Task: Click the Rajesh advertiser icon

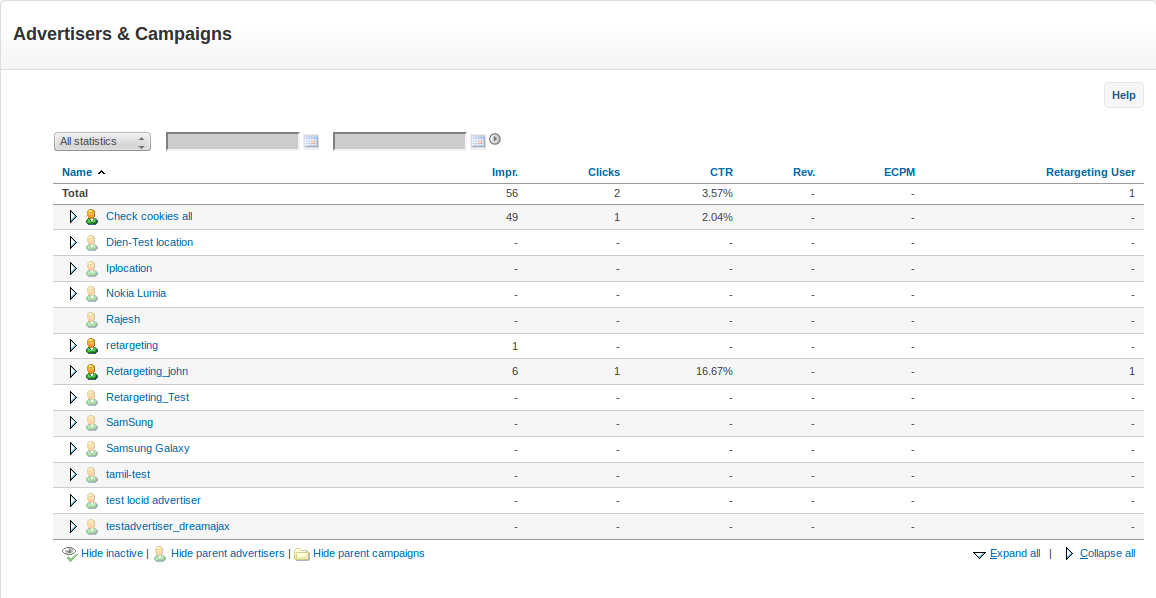Action: pyautogui.click(x=91, y=320)
